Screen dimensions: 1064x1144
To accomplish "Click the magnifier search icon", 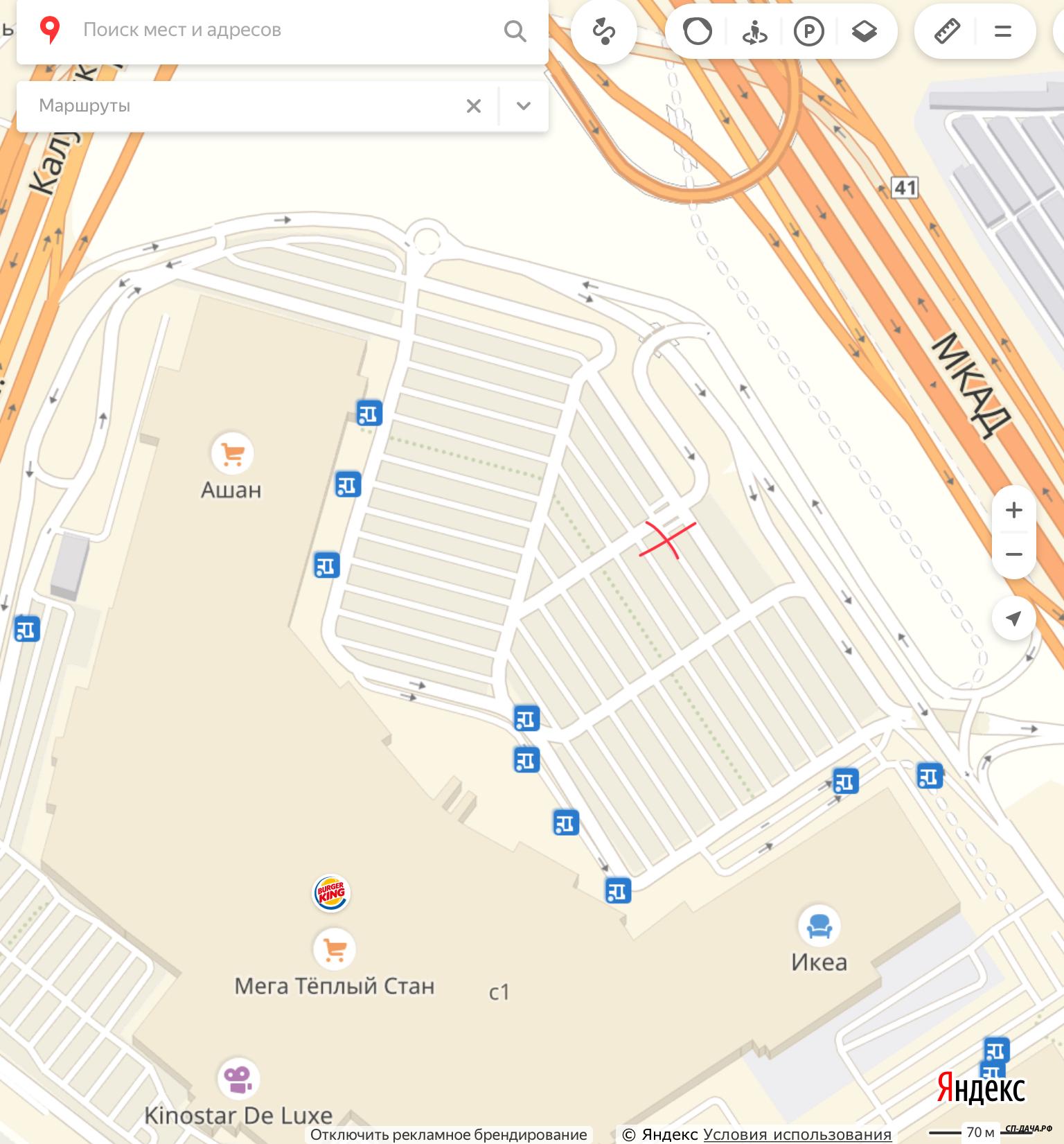I will [515, 30].
